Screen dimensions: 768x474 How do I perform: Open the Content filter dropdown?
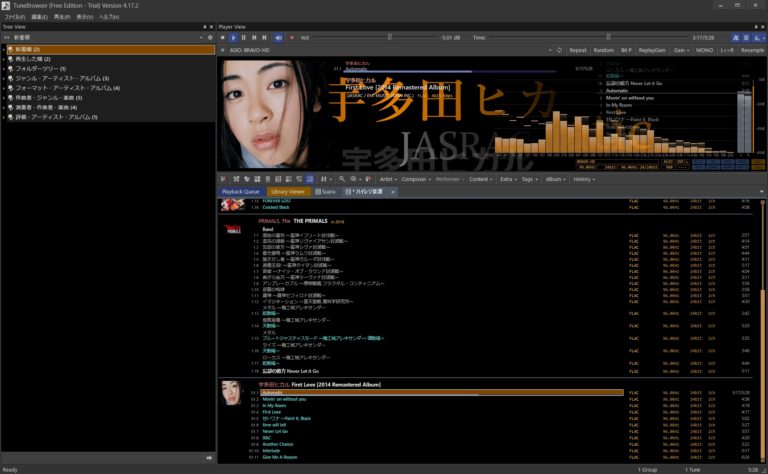click(x=480, y=179)
